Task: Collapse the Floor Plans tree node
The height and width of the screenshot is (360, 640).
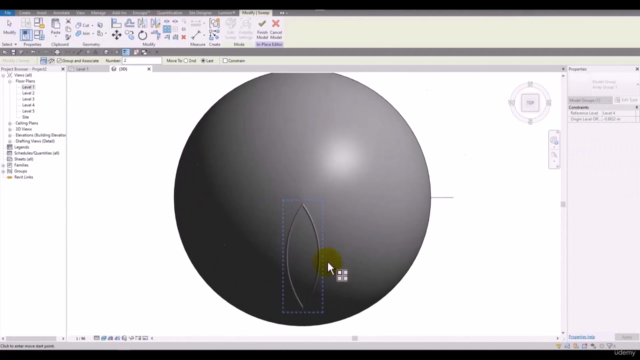Action: click(x=10, y=81)
